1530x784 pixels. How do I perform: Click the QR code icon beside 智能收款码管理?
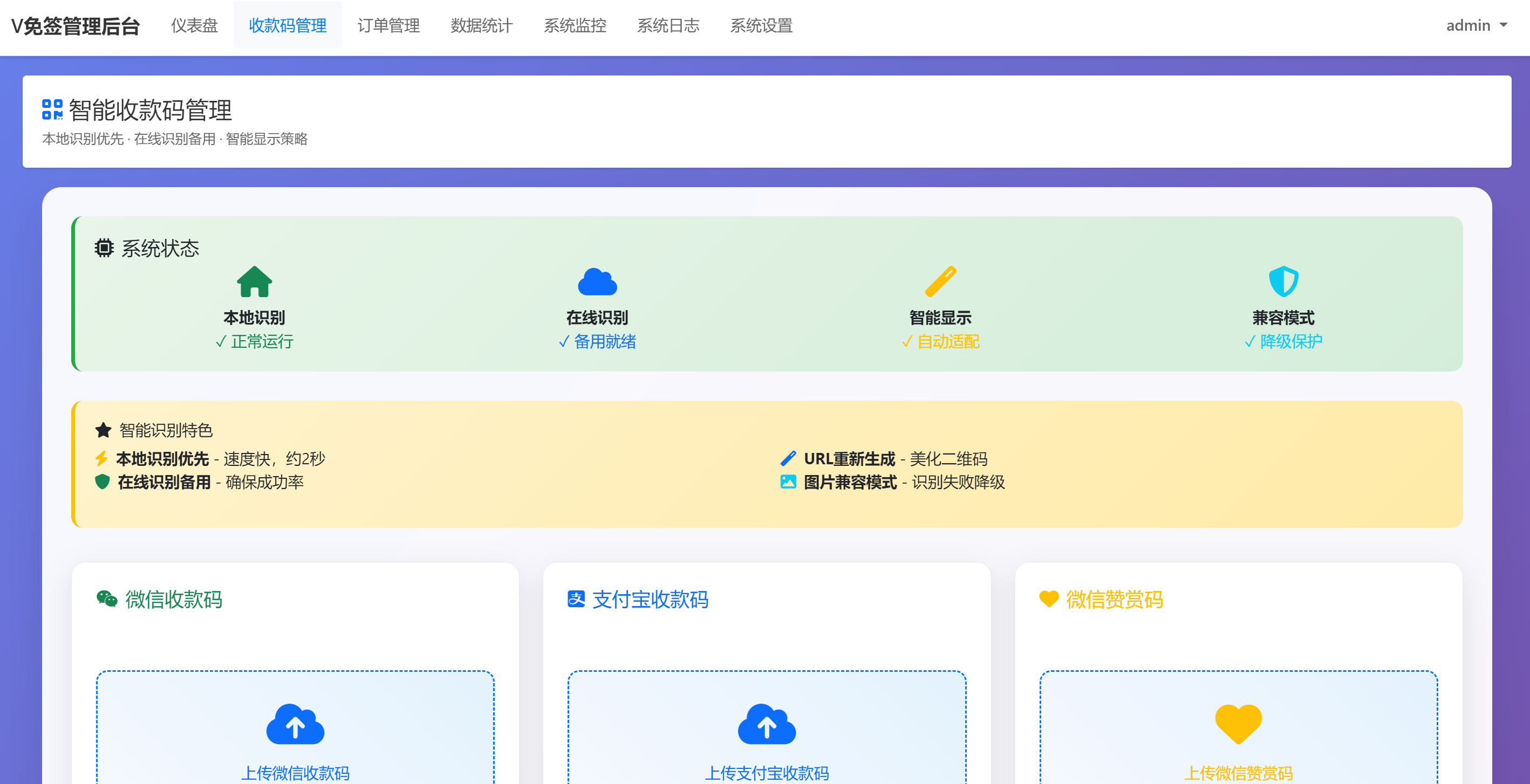point(52,109)
